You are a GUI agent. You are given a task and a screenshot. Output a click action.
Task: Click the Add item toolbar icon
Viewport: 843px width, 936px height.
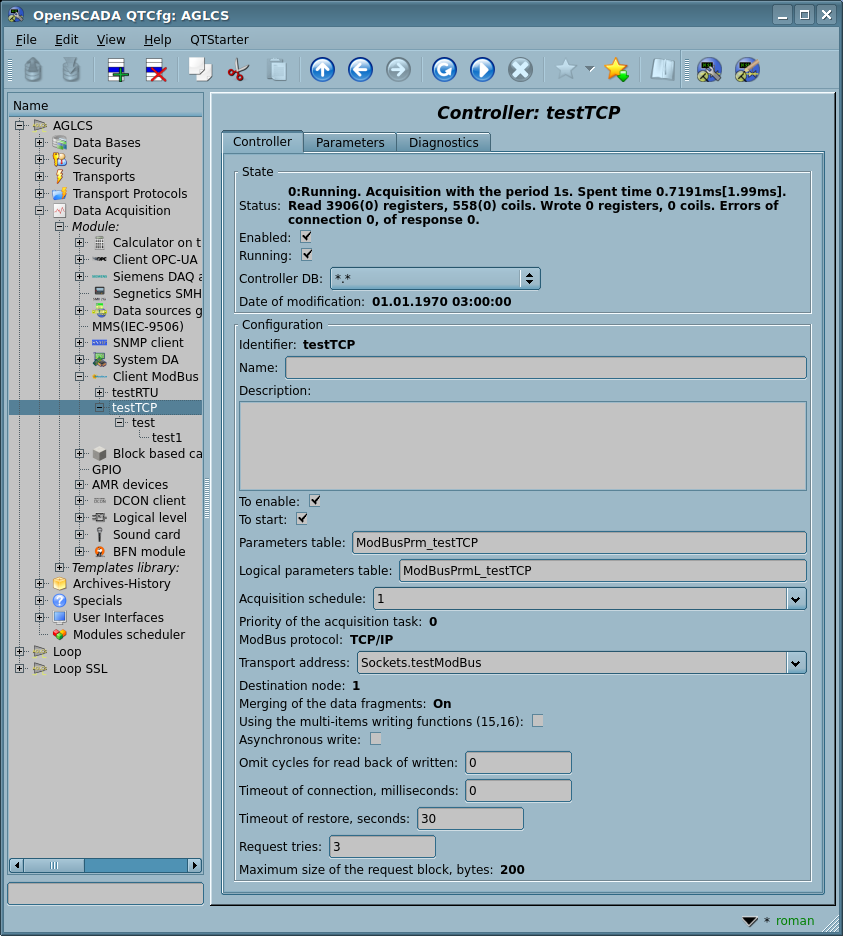[x=118, y=70]
